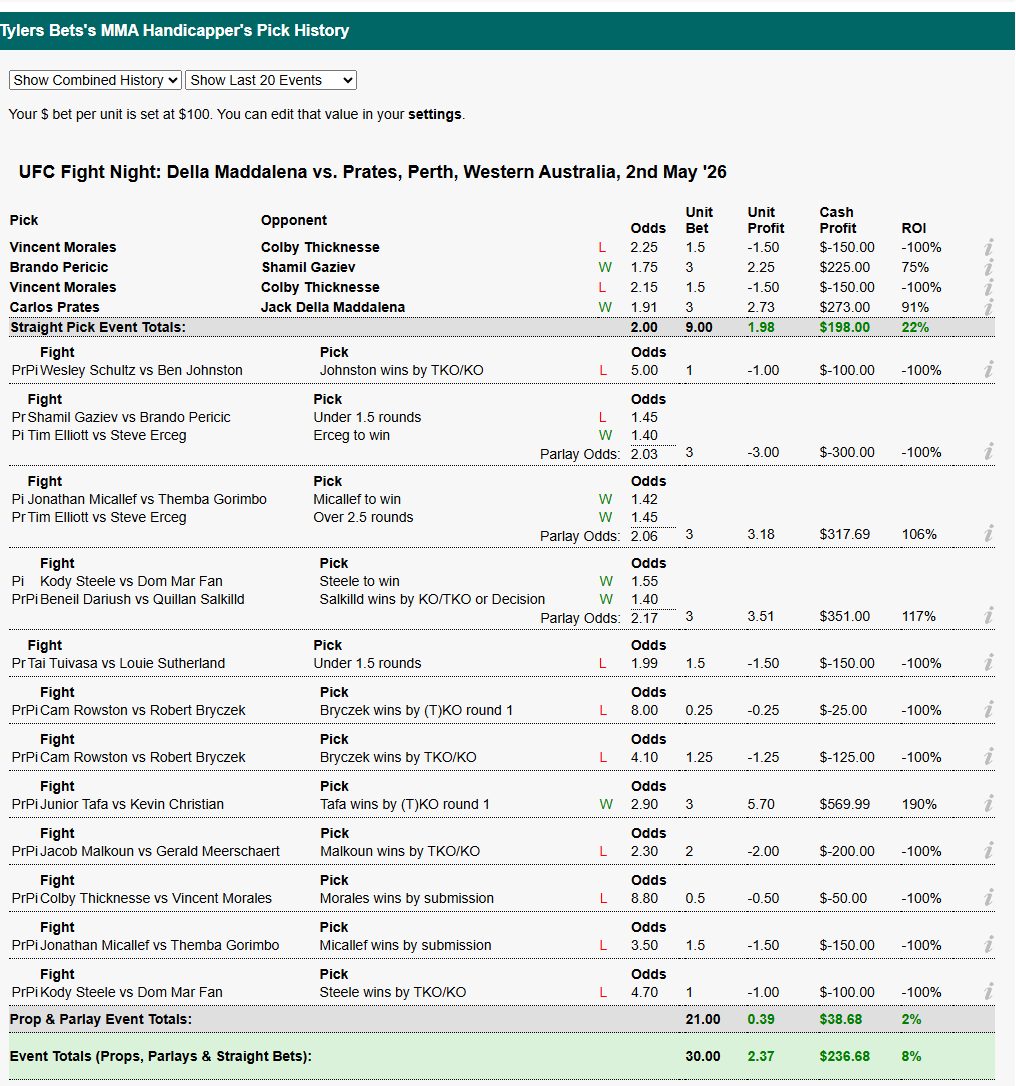This screenshot has height=1086, width=1016.
Task: Open Vincent Morales link in the 2.25 odds row
Action: pyautogui.click(x=63, y=247)
